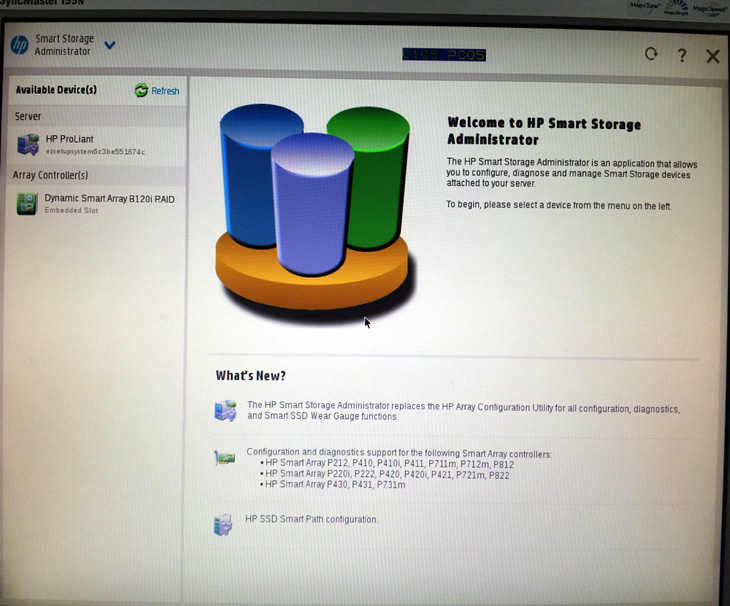730x606 pixels.
Task: Select the HP ProLiant server entry
Action: (97, 145)
